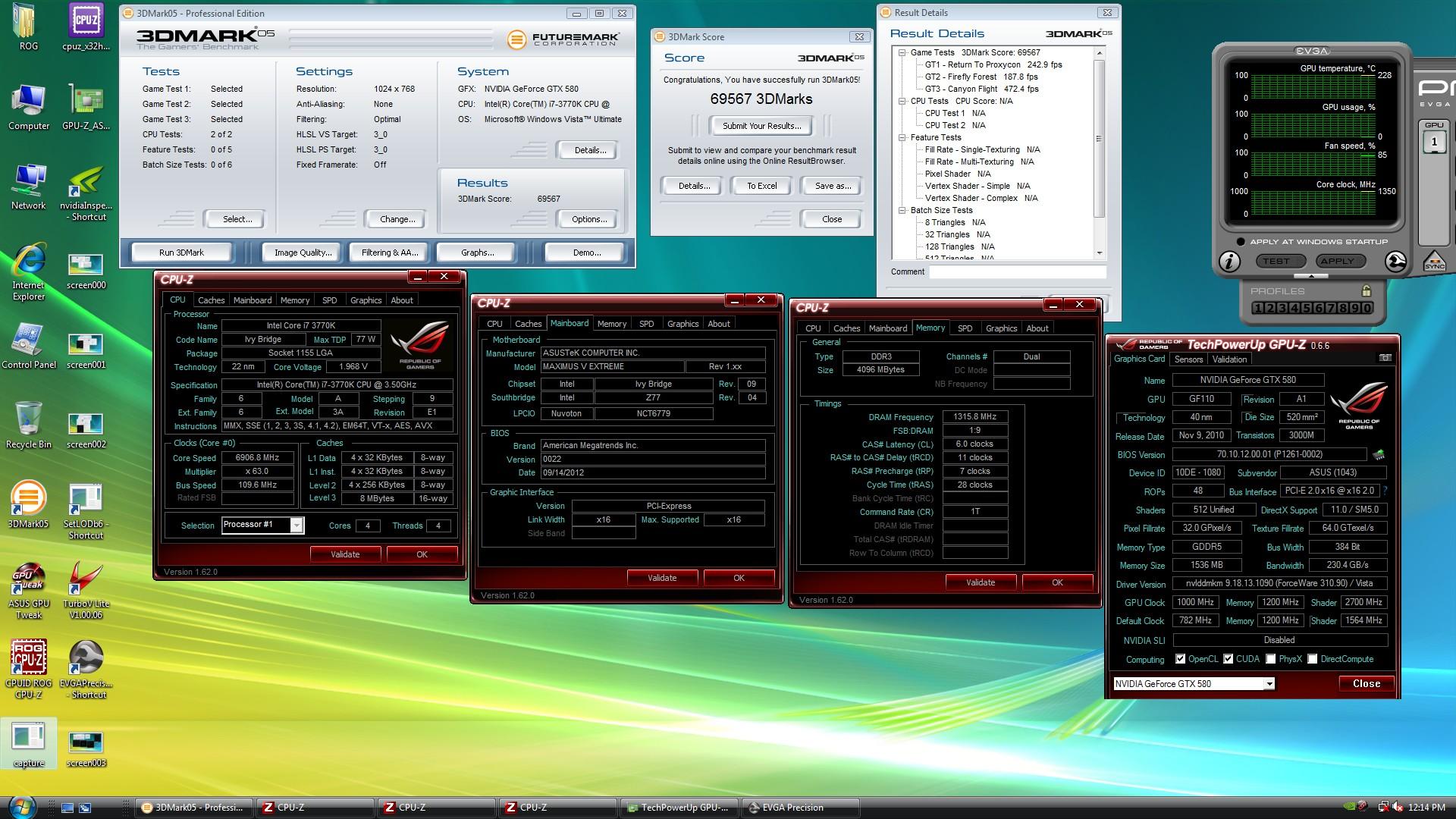Open GPU-Z graphics card selection dropdown
The image size is (1456, 819).
tap(1269, 684)
